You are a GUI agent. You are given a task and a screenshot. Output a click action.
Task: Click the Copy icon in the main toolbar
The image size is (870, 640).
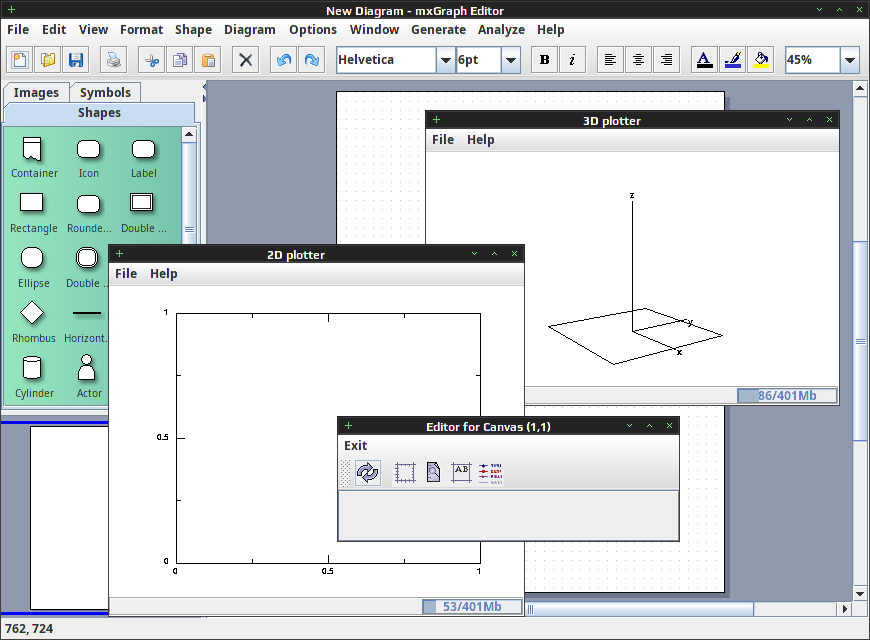click(180, 60)
